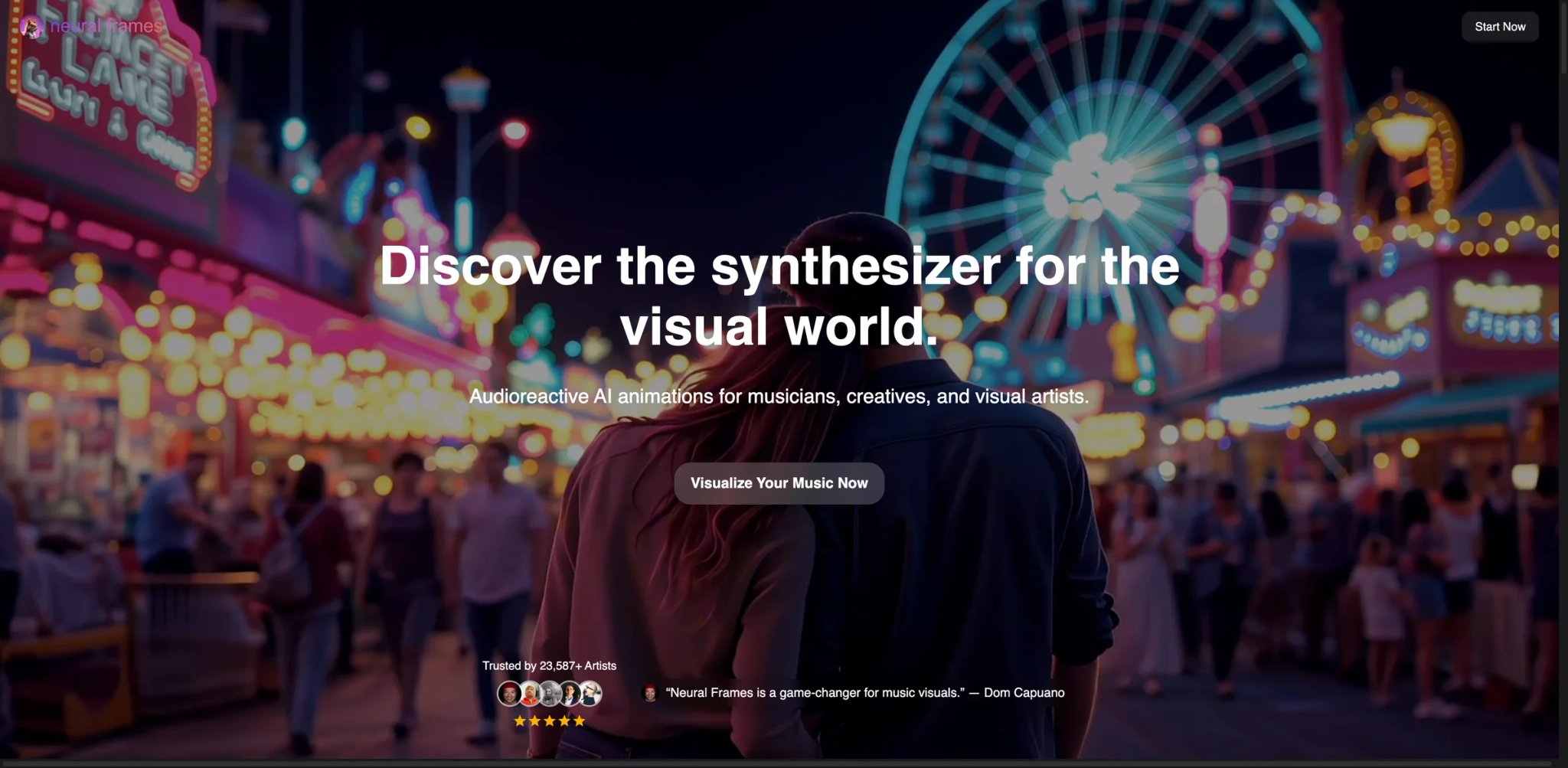Click the Audioreactive AI animations subtitle
Screen dimensions: 1568x768
(779, 397)
